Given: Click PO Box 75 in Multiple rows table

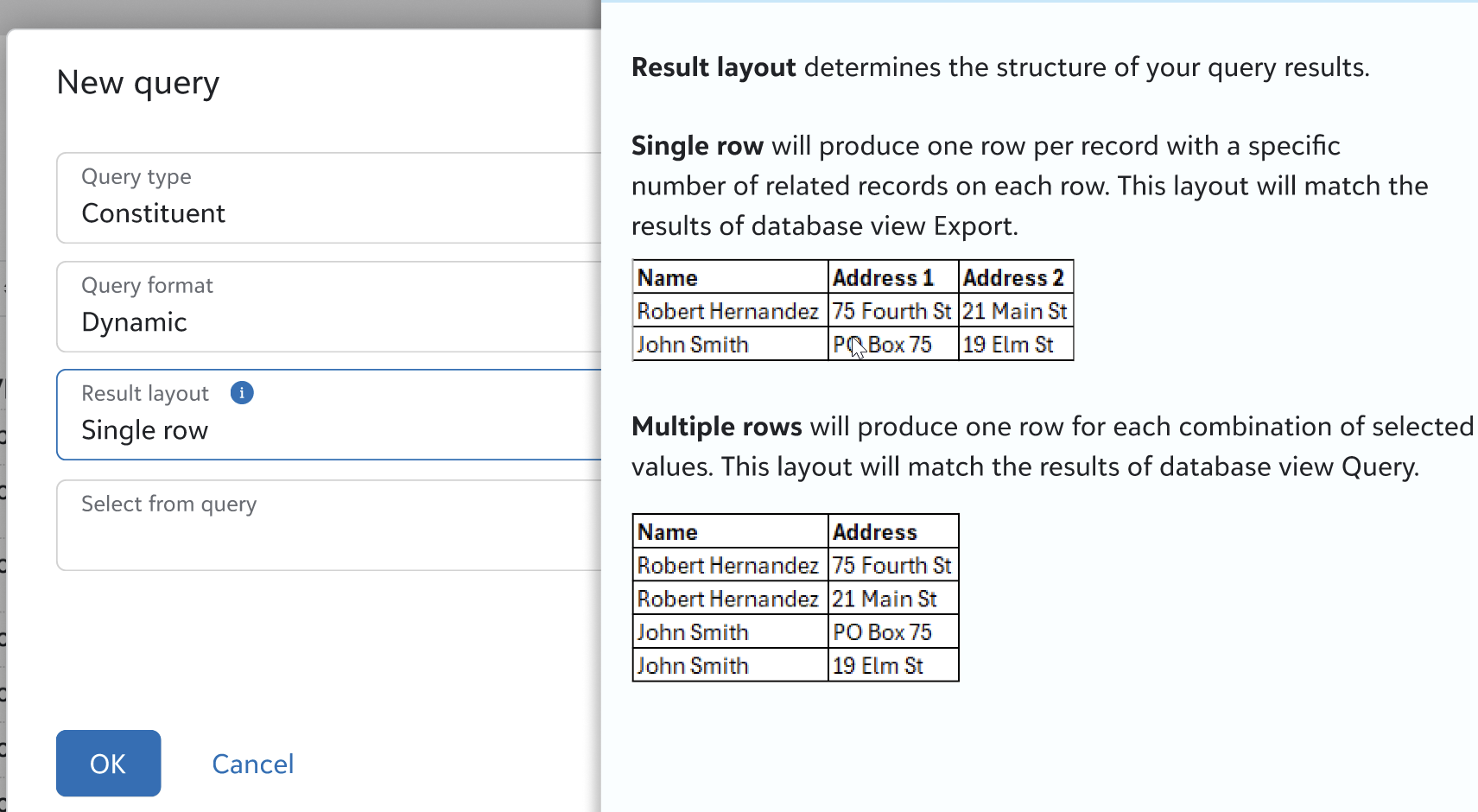Looking at the screenshot, I should (882, 632).
